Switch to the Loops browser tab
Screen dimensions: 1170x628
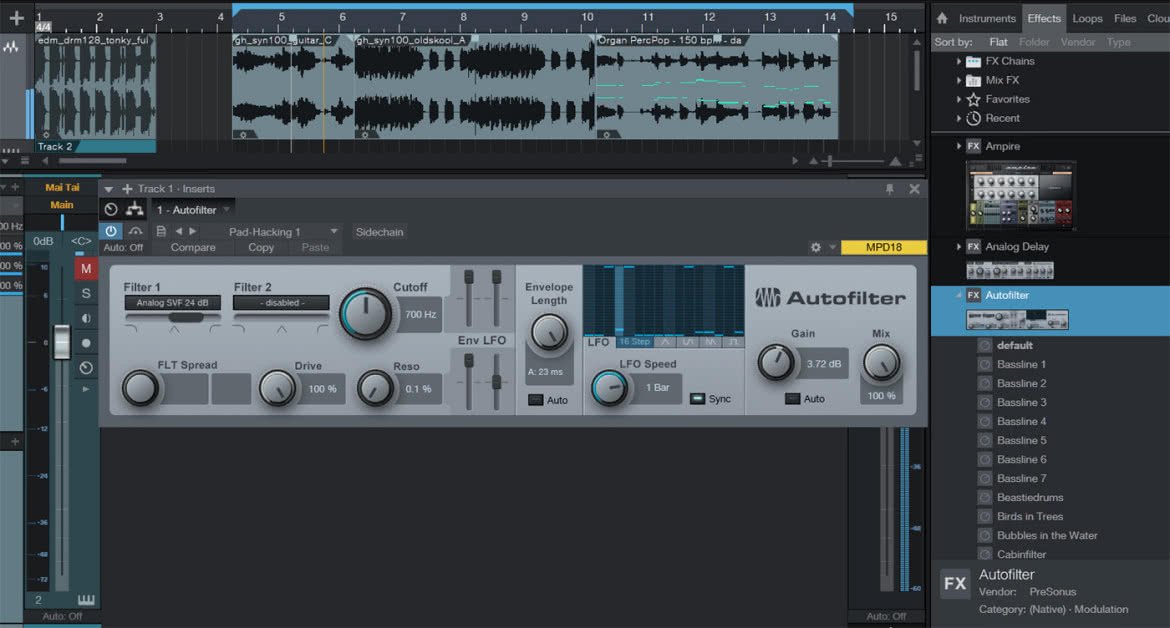[x=1087, y=19]
